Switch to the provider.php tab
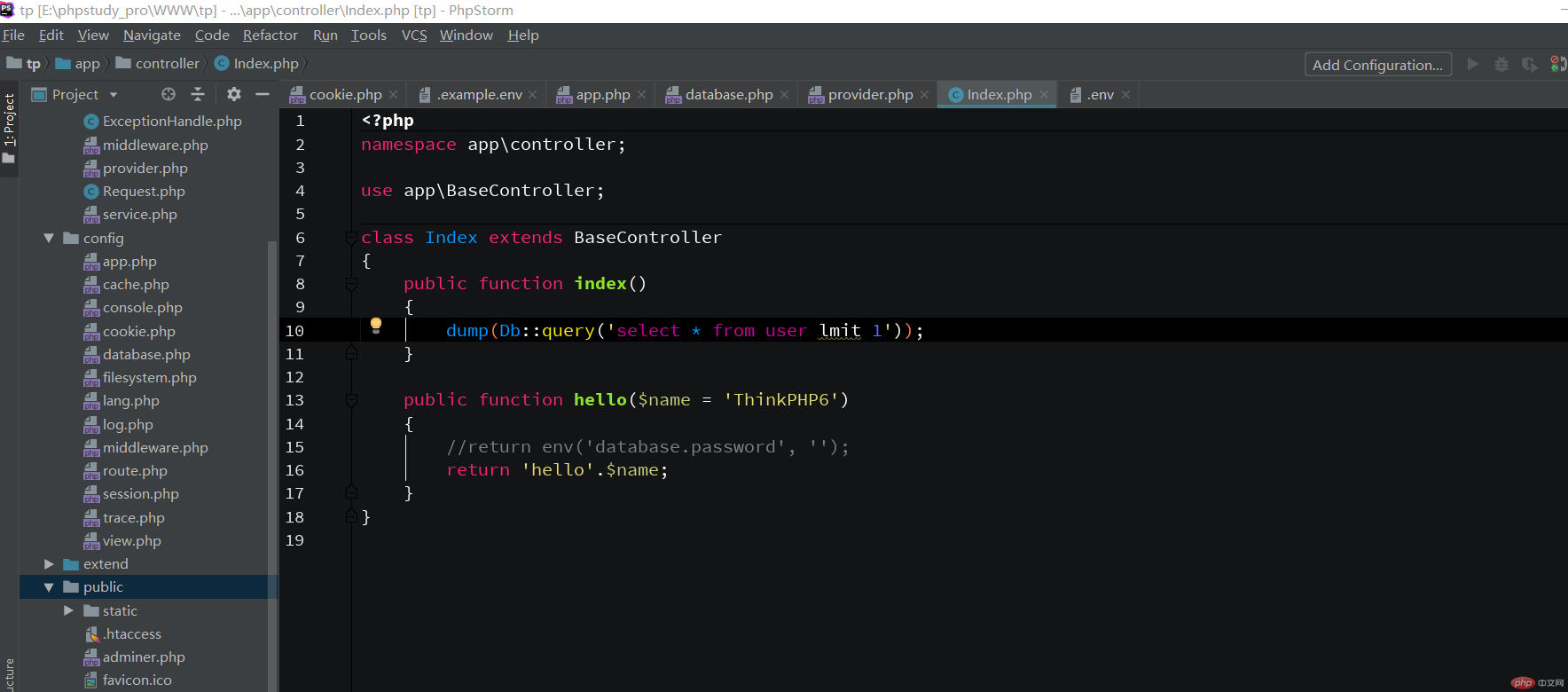This screenshot has height=692, width=1568. [x=870, y=95]
